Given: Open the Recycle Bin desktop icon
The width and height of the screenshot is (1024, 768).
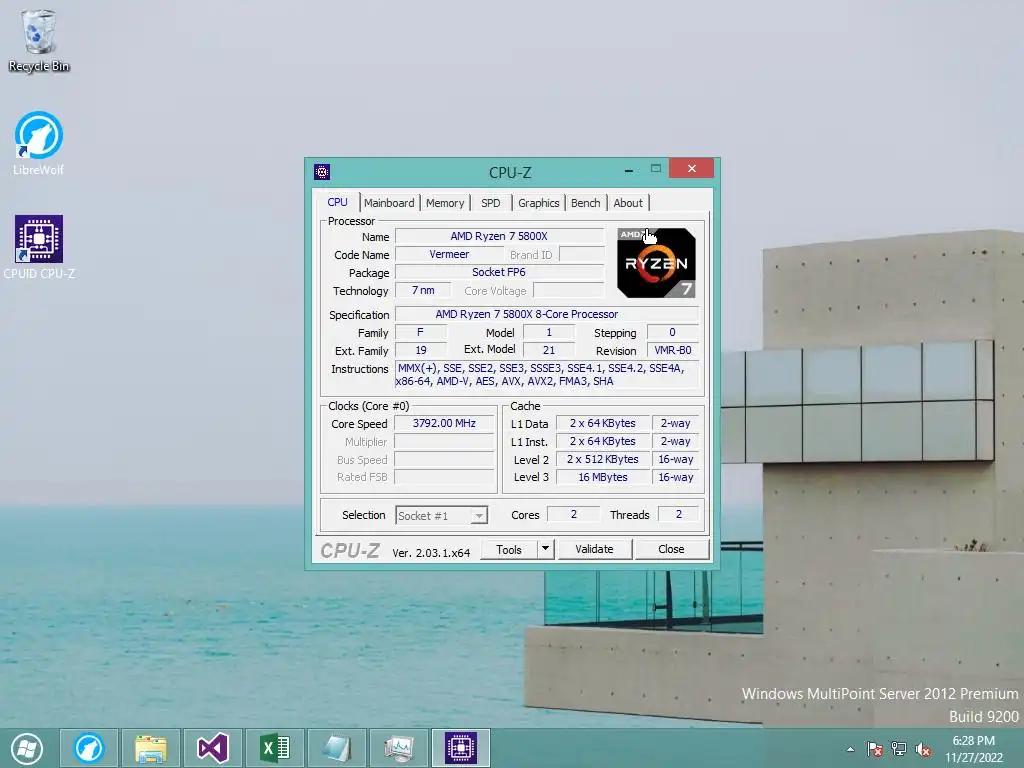Looking at the screenshot, I should pyautogui.click(x=39, y=40).
